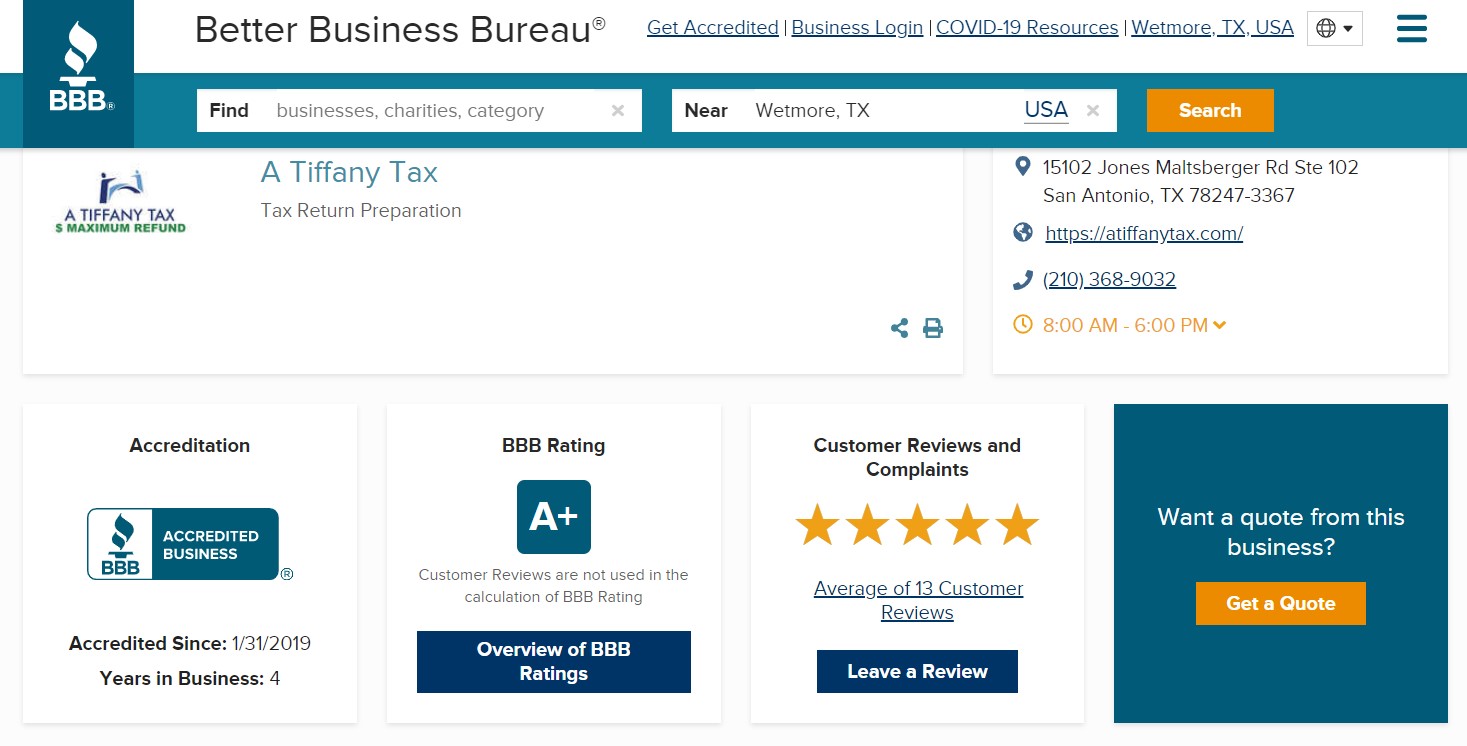
Task: Click the Years in Business: 4 text
Action: coord(190,678)
